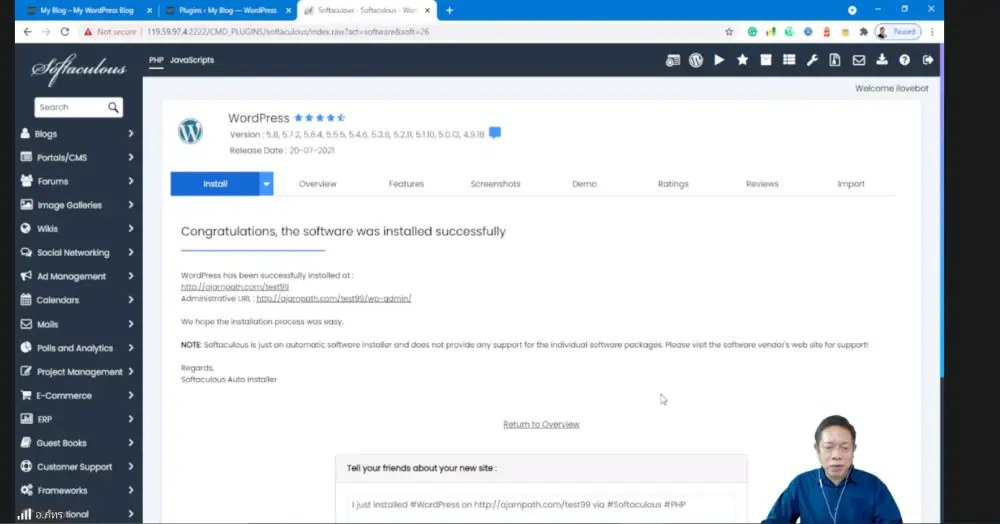Image resolution: width=1000 pixels, height=524 pixels.
Task: Open the backups download icon in toolbar
Action: click(x=881, y=60)
